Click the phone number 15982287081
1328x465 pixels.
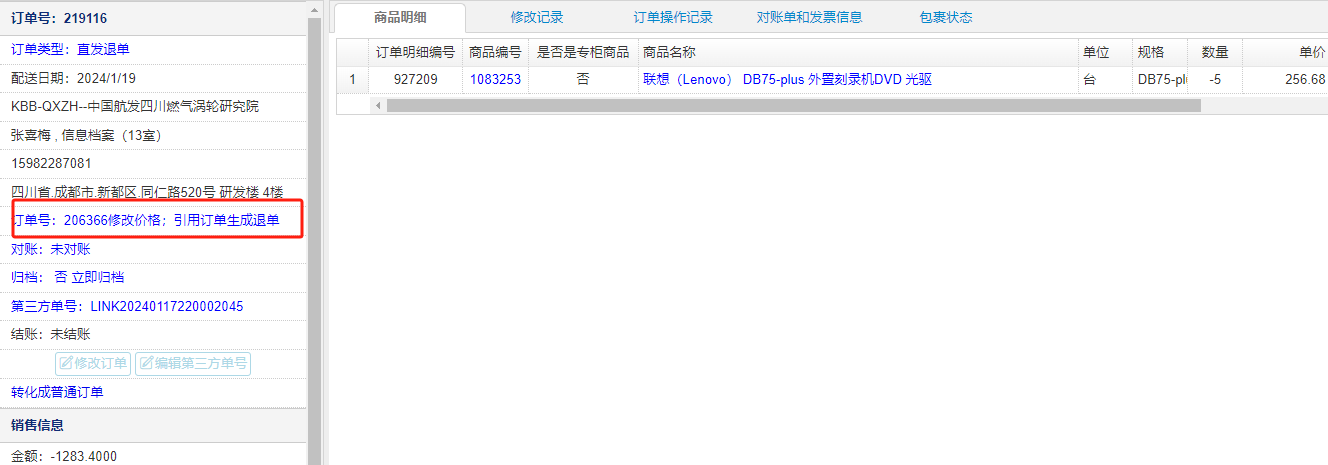pos(51,163)
